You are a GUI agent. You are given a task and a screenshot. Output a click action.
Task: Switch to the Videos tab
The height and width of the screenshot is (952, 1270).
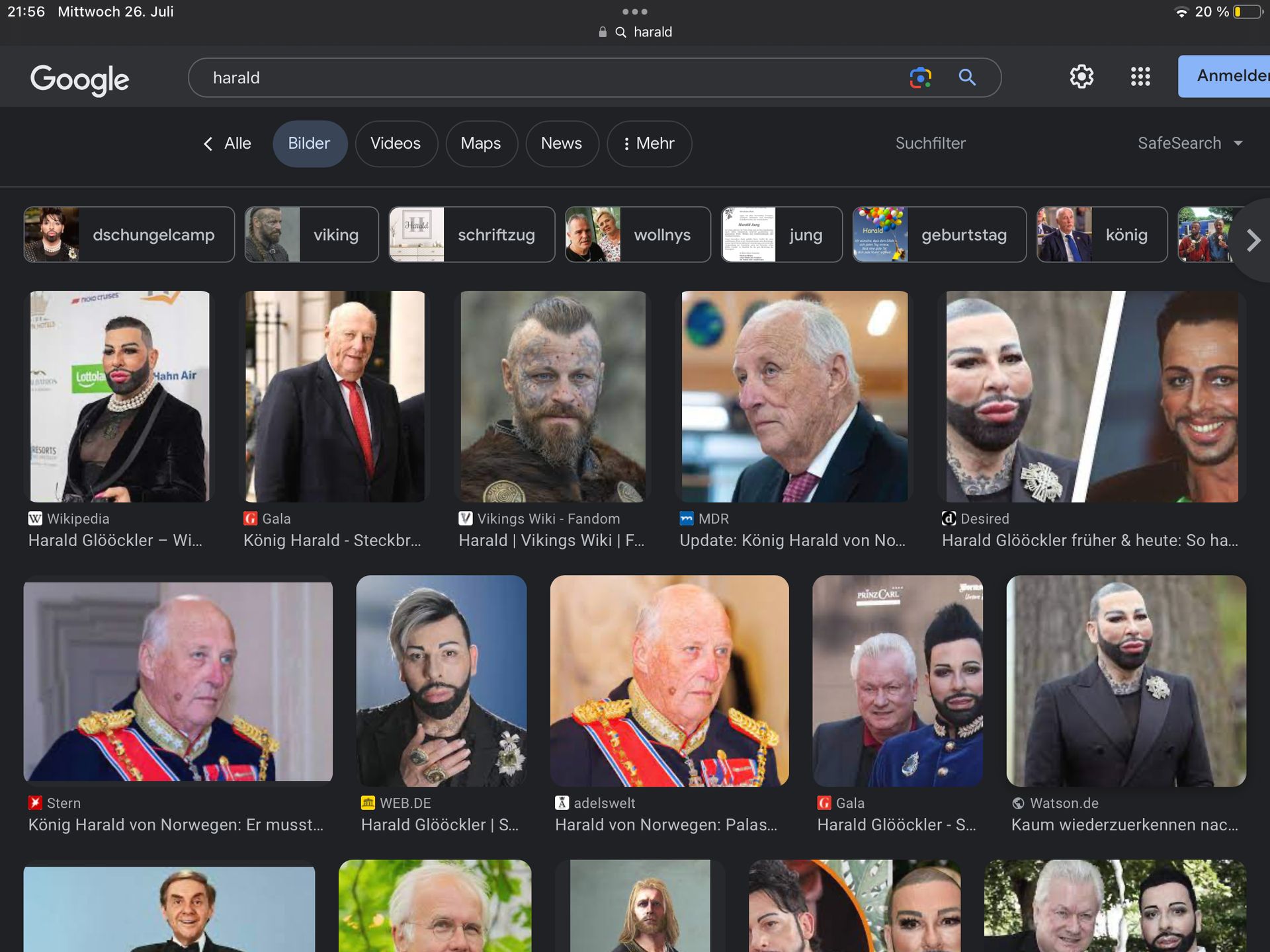point(396,143)
